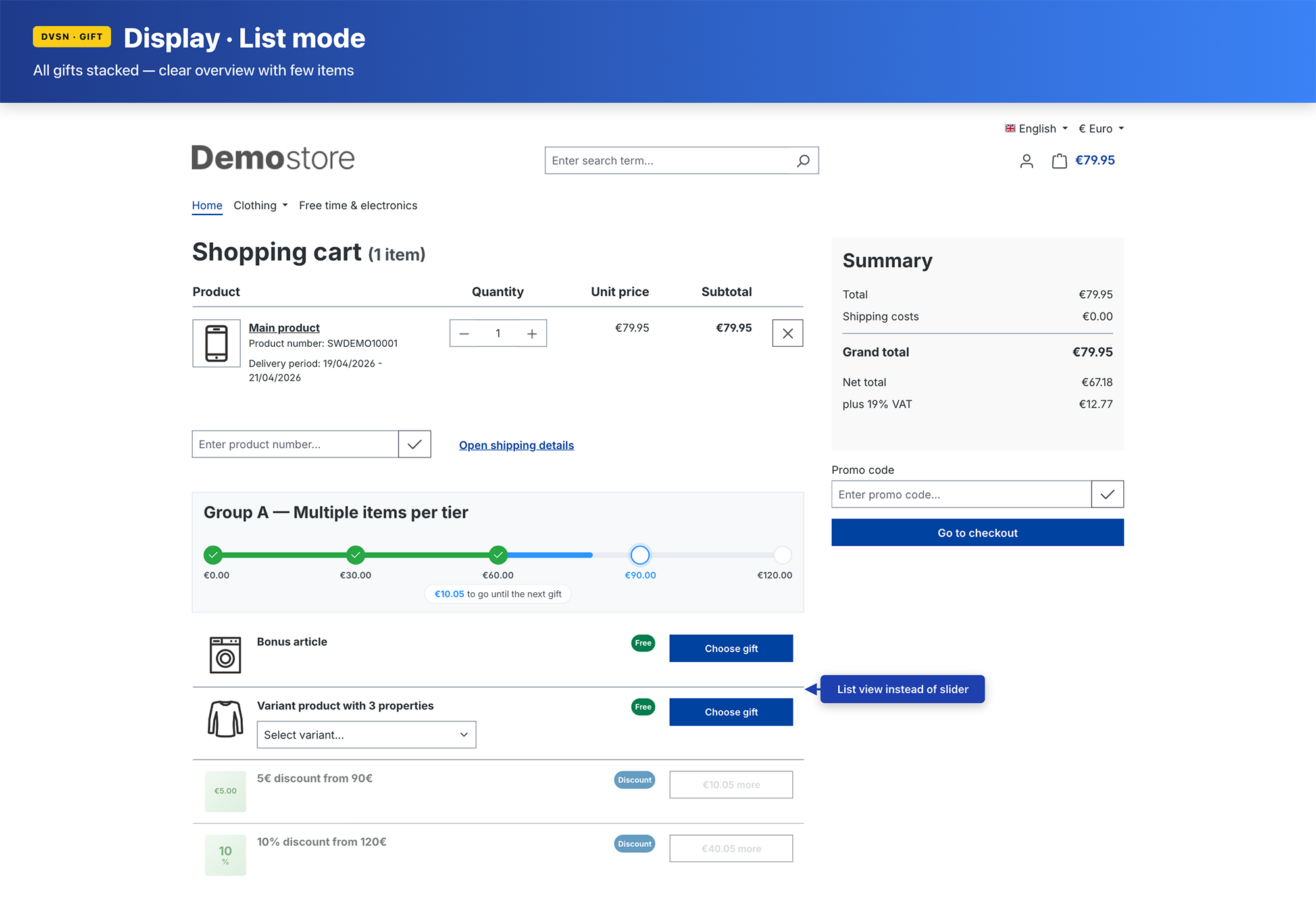Choose gift for Bonus article

point(730,648)
